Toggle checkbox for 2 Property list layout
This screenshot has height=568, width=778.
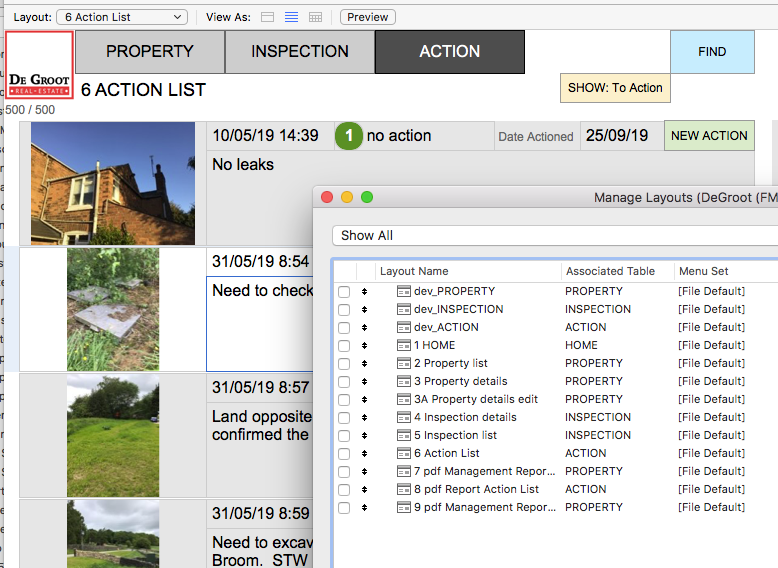(x=344, y=364)
